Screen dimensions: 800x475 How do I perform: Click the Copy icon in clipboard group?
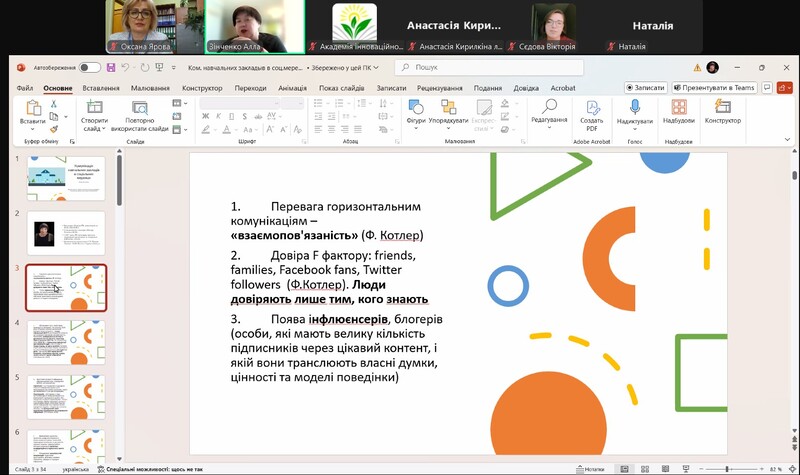click(54, 116)
